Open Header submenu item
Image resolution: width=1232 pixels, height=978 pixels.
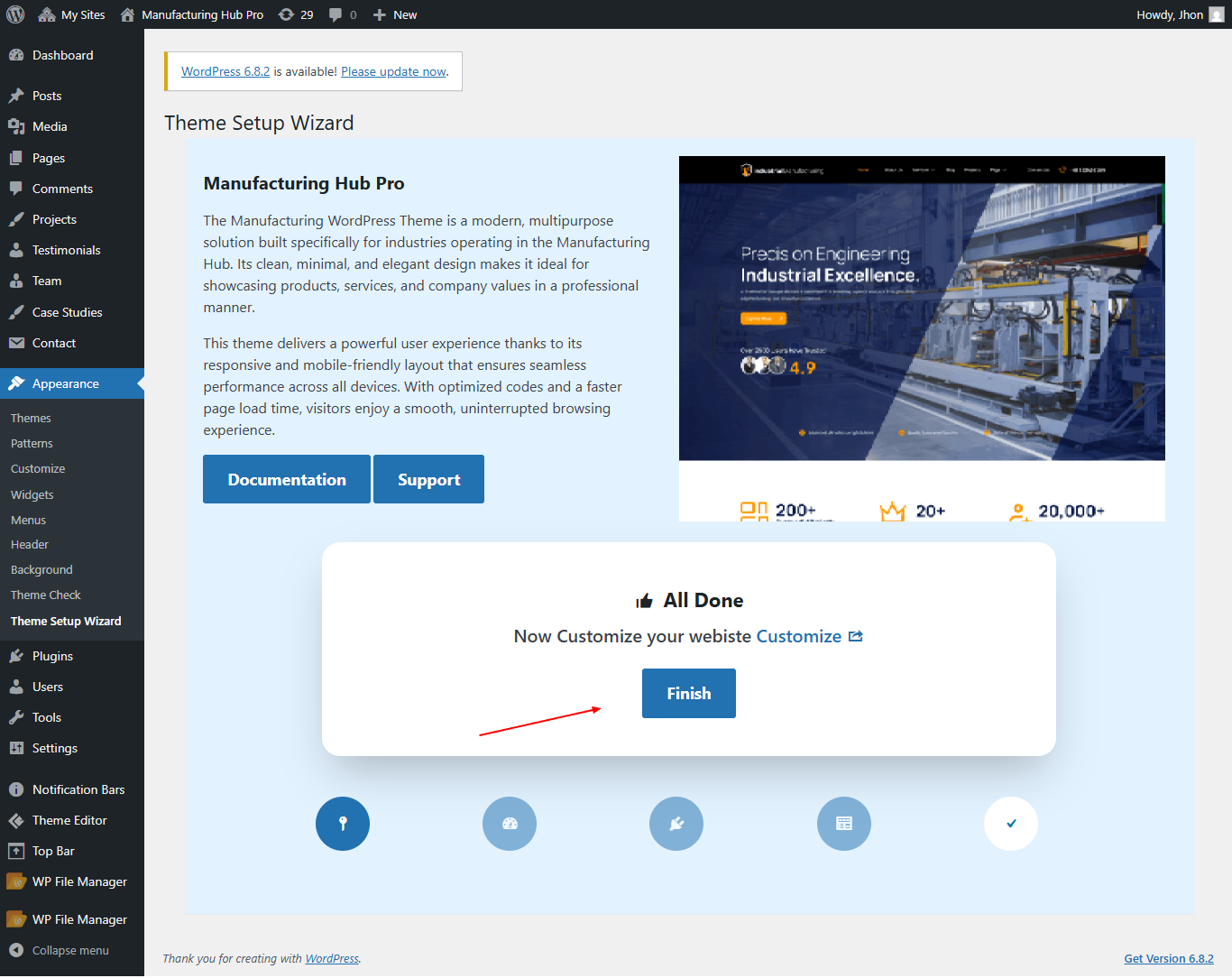tap(30, 544)
